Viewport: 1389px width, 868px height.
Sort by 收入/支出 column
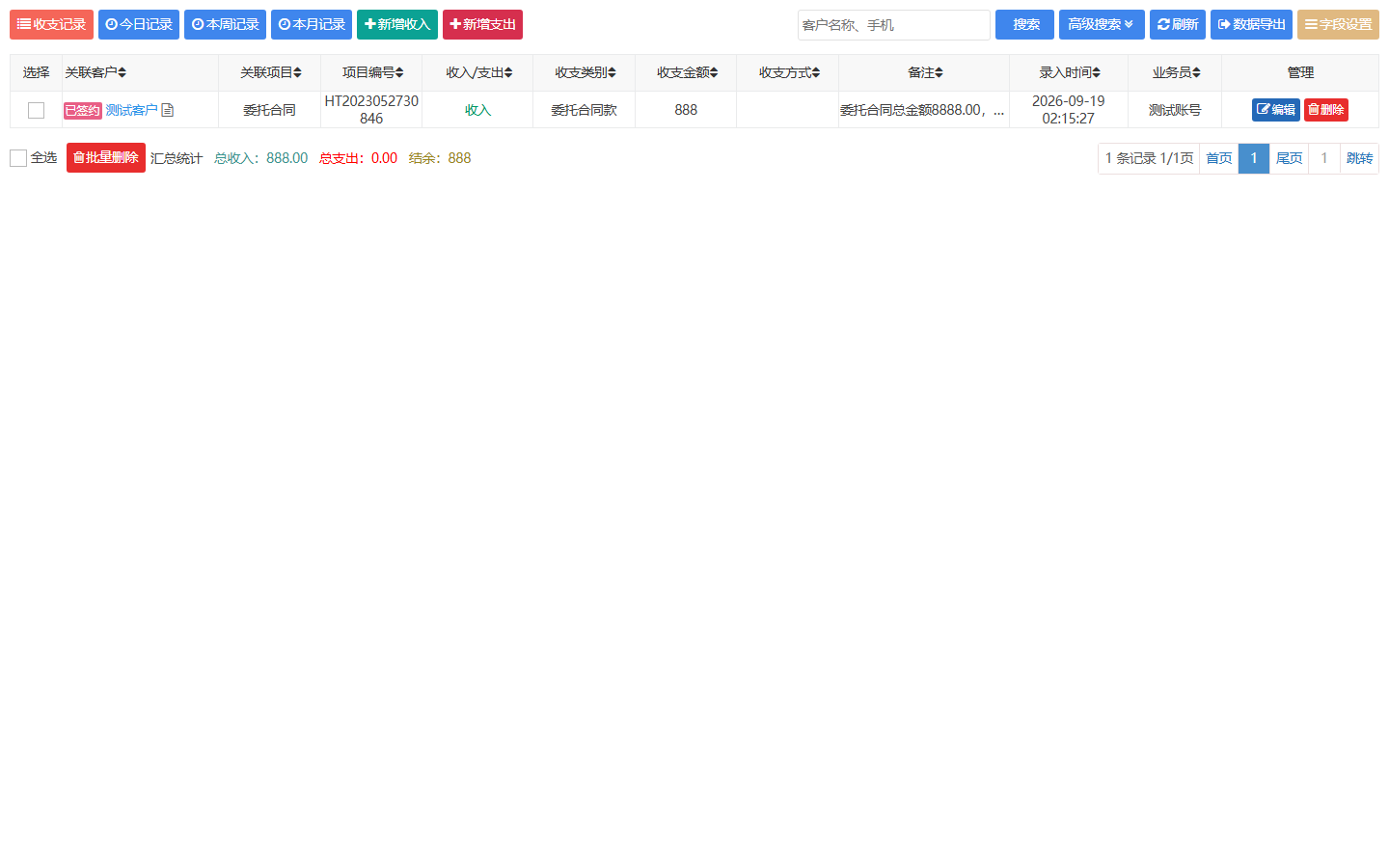pos(478,72)
